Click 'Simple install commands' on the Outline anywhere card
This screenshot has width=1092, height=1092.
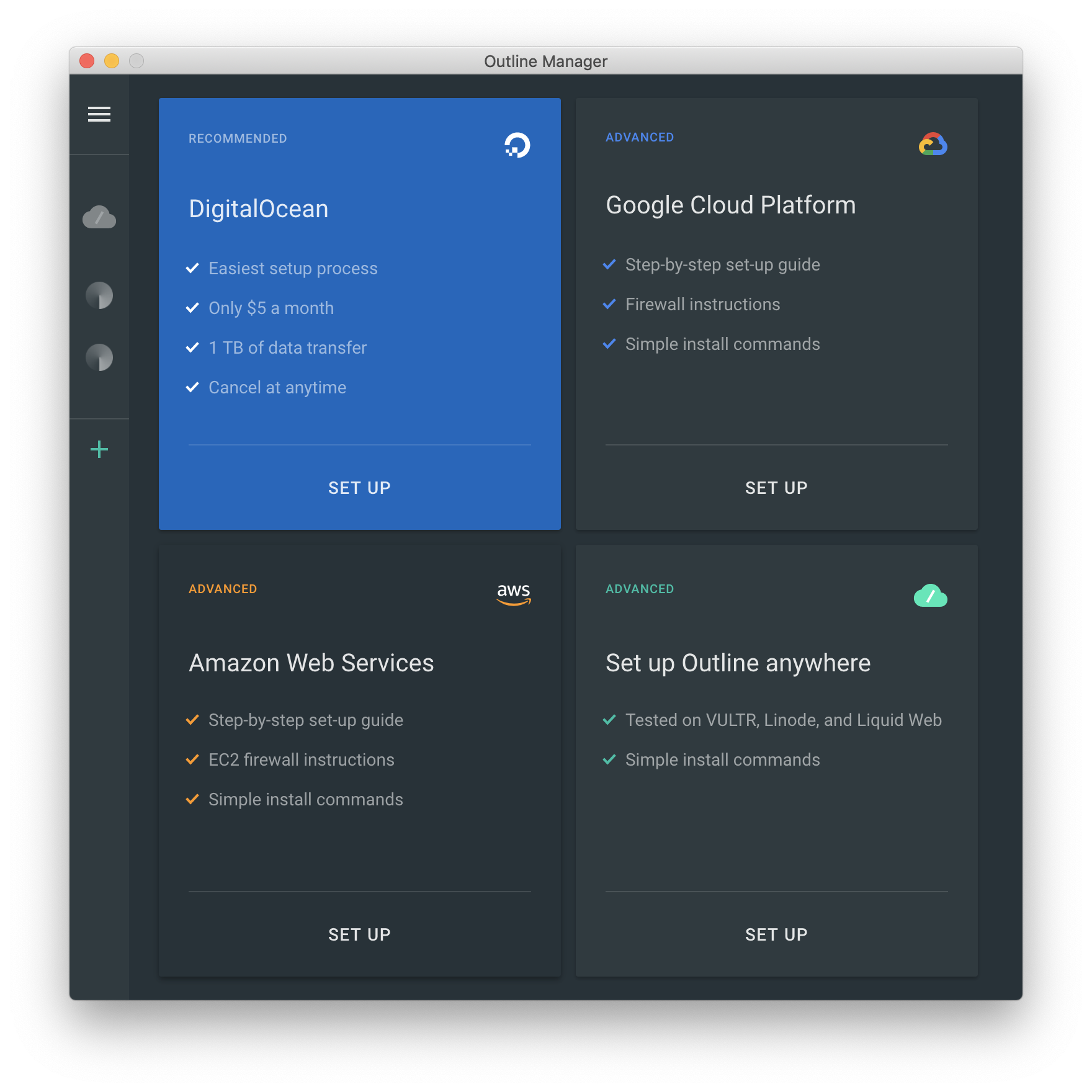point(723,760)
